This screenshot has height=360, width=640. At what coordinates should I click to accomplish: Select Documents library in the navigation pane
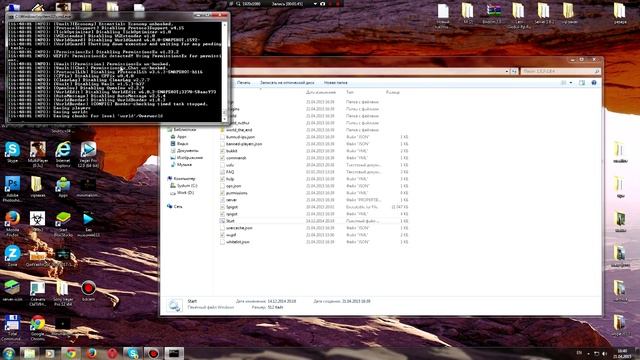click(184, 151)
